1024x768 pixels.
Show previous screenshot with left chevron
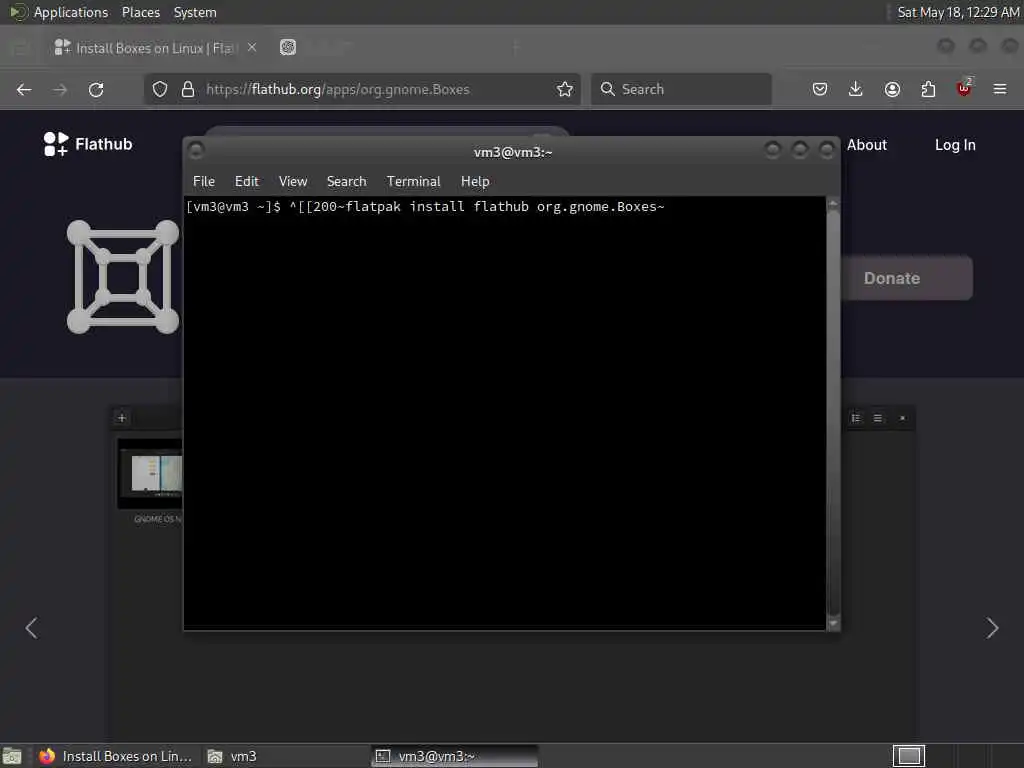pos(31,628)
